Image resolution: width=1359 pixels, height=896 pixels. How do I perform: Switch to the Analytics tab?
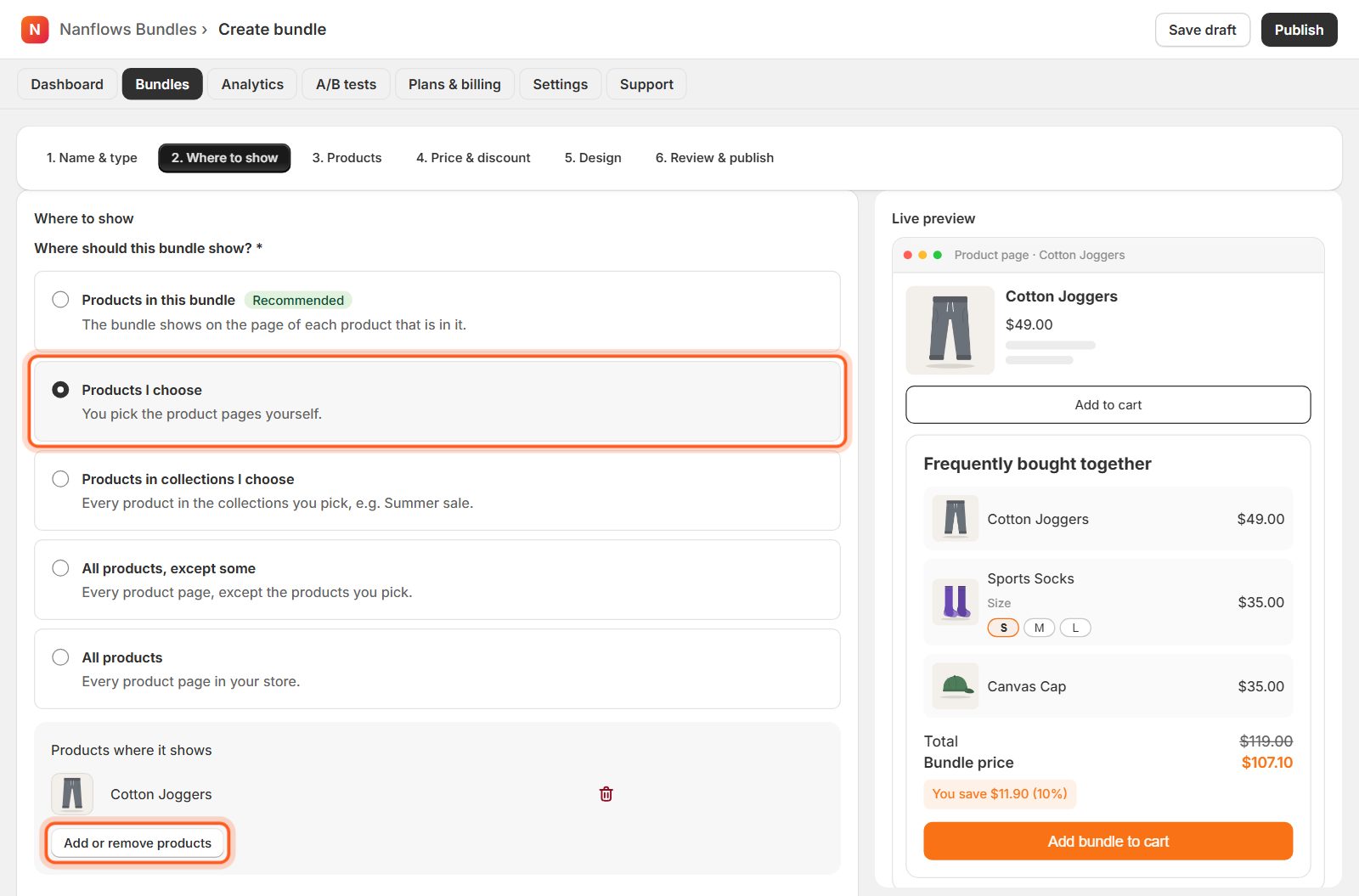252,84
